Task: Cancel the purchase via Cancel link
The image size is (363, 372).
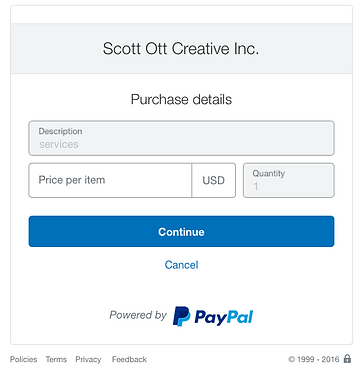Action: point(181,265)
